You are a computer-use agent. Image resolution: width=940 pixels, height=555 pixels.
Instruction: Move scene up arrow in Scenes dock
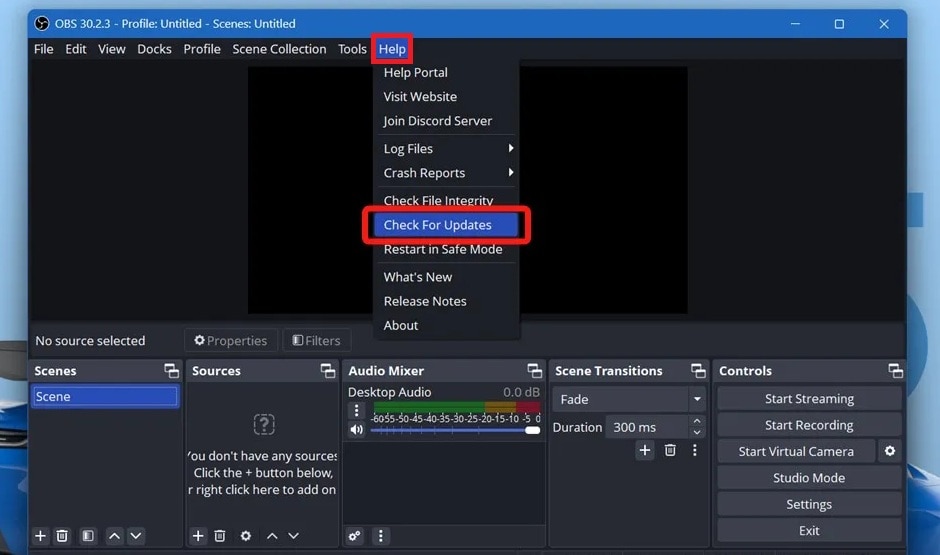tap(115, 535)
